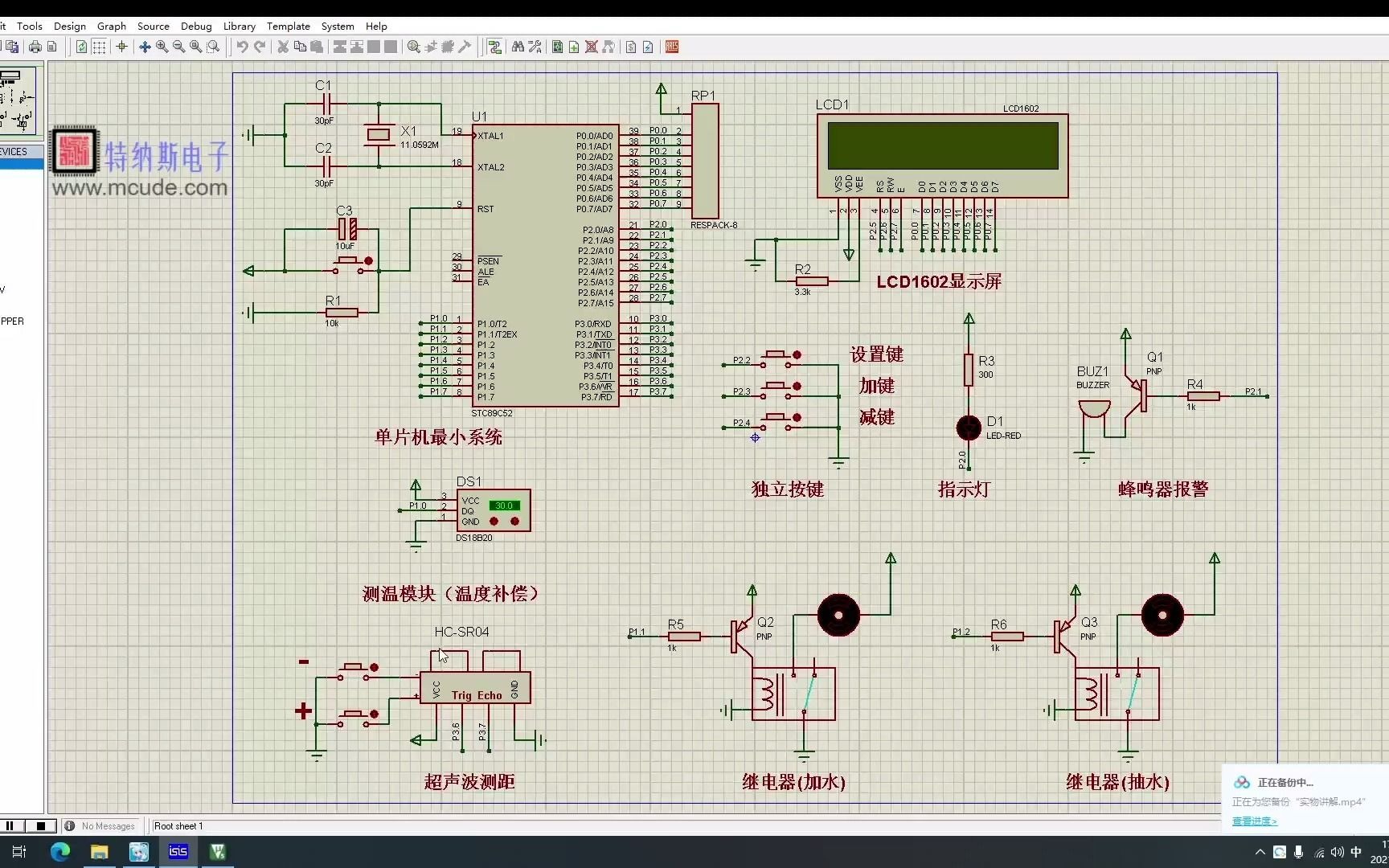Zoom in with magnifier plus icon
The image size is (1389, 868).
coord(162,47)
